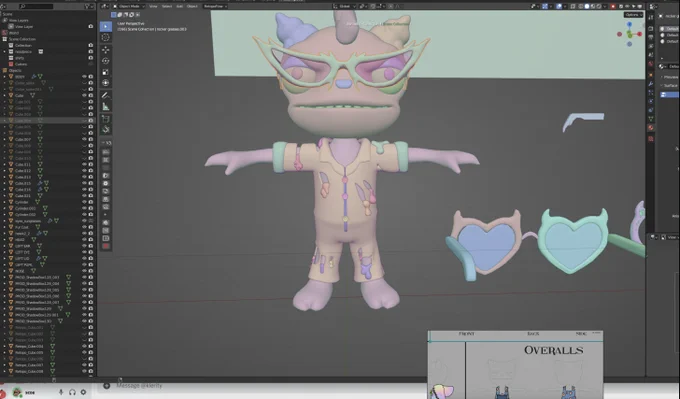Toggle visibility of the Retopo_Cube.005 object
The image size is (680, 399).
coord(85,353)
